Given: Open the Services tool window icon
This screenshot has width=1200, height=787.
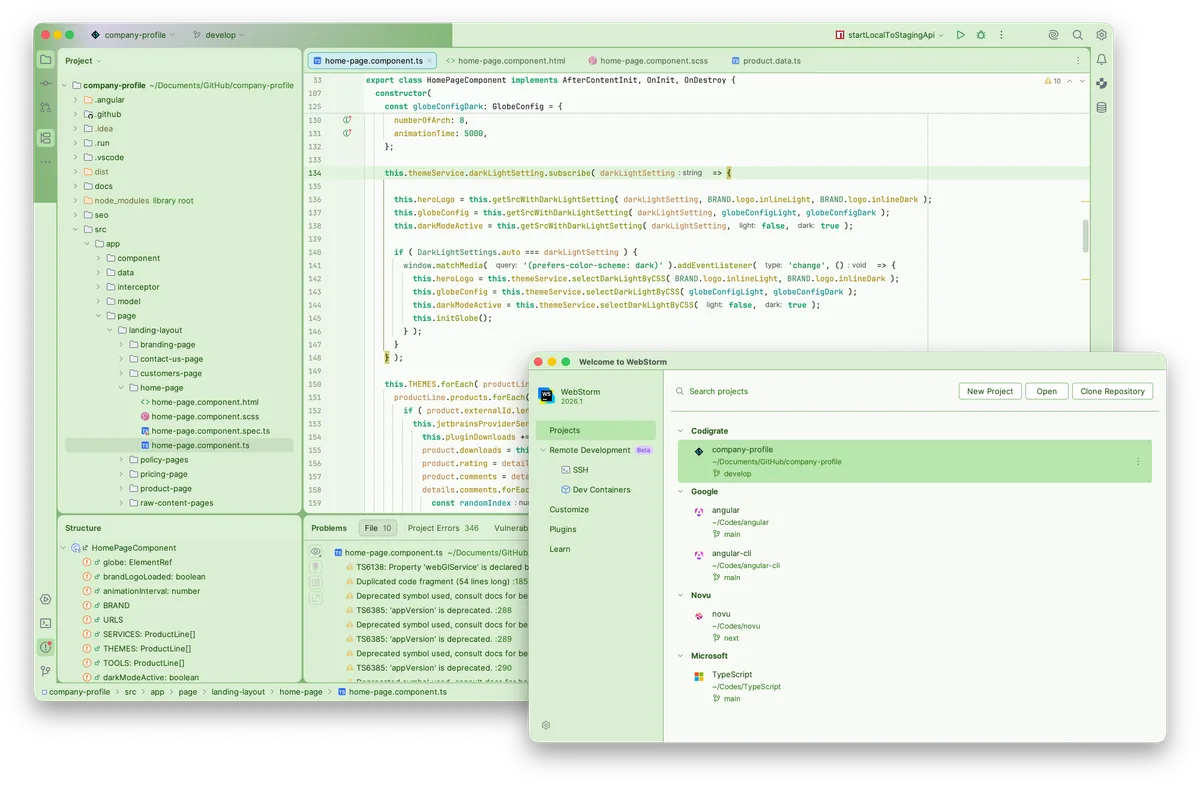Looking at the screenshot, I should pyautogui.click(x=45, y=599).
